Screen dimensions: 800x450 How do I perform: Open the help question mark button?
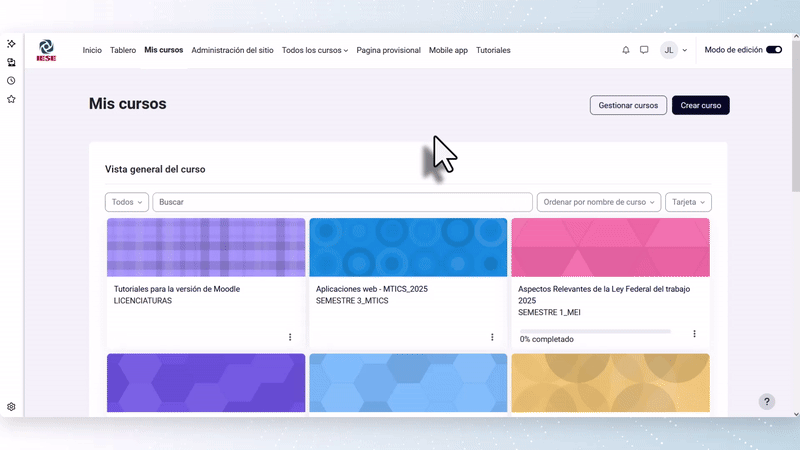(767, 402)
